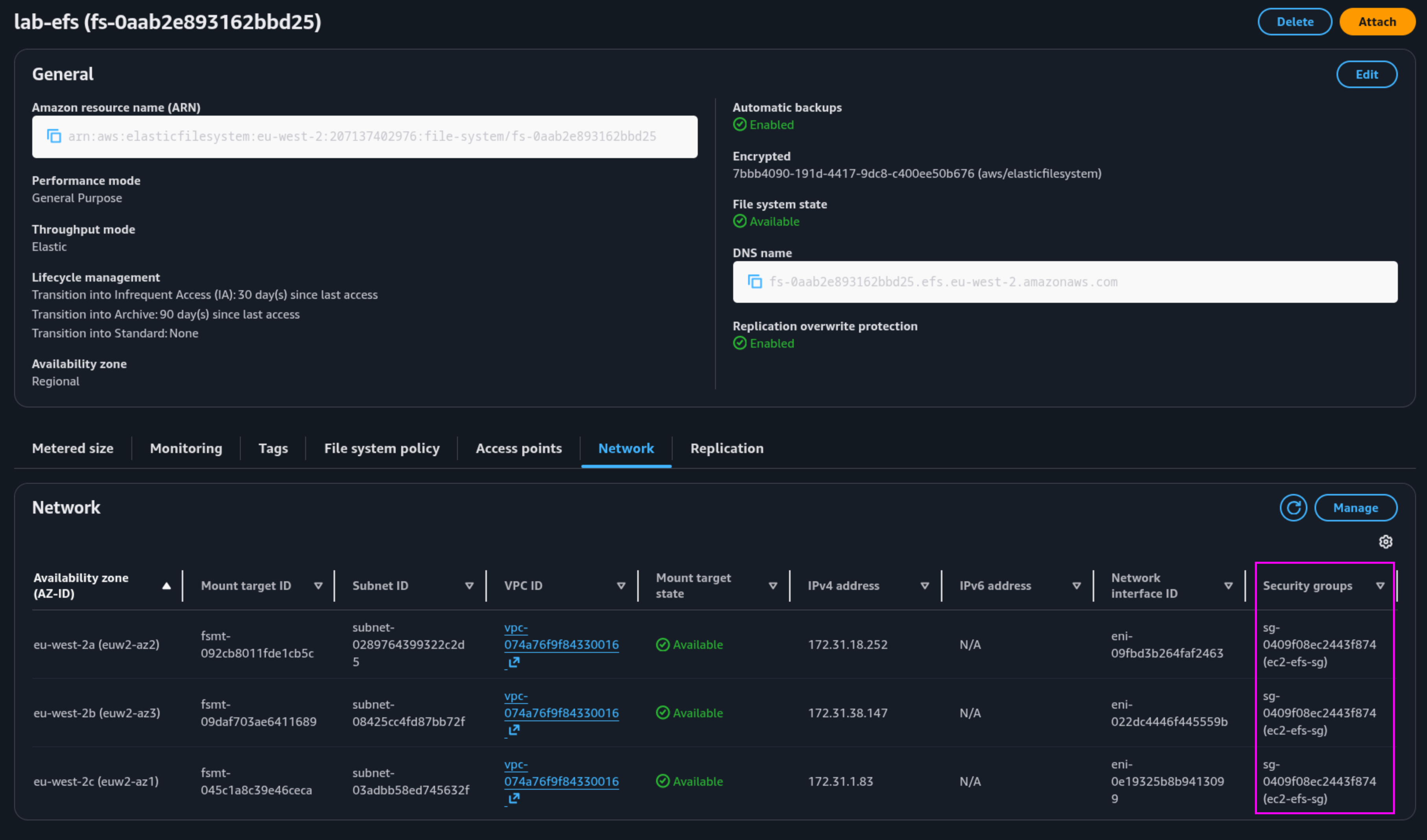Click eu-west-2a (euw2-az2) zone cell
This screenshot has width=1427, height=840.
pos(96,645)
